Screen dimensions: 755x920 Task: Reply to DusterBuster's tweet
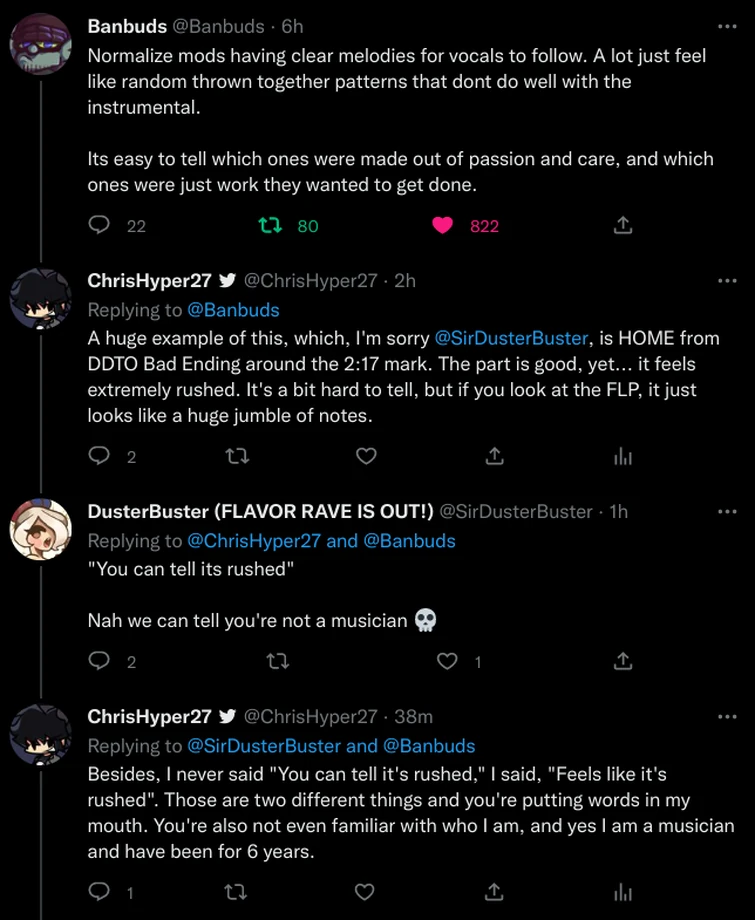[x=98, y=661]
